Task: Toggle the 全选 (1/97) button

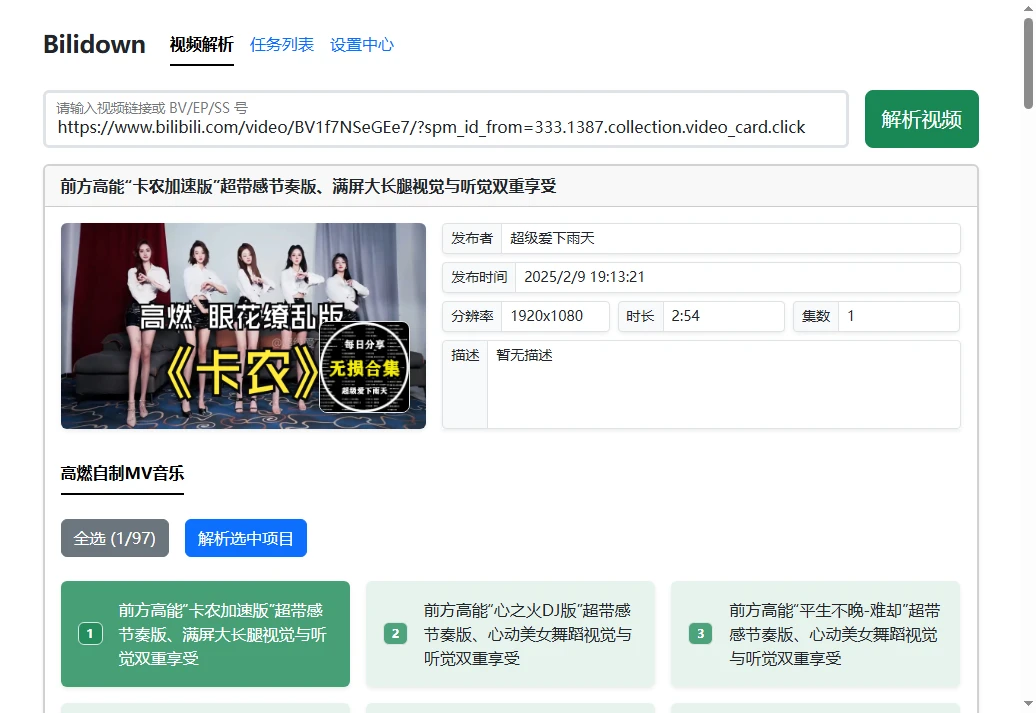Action: 115,538
